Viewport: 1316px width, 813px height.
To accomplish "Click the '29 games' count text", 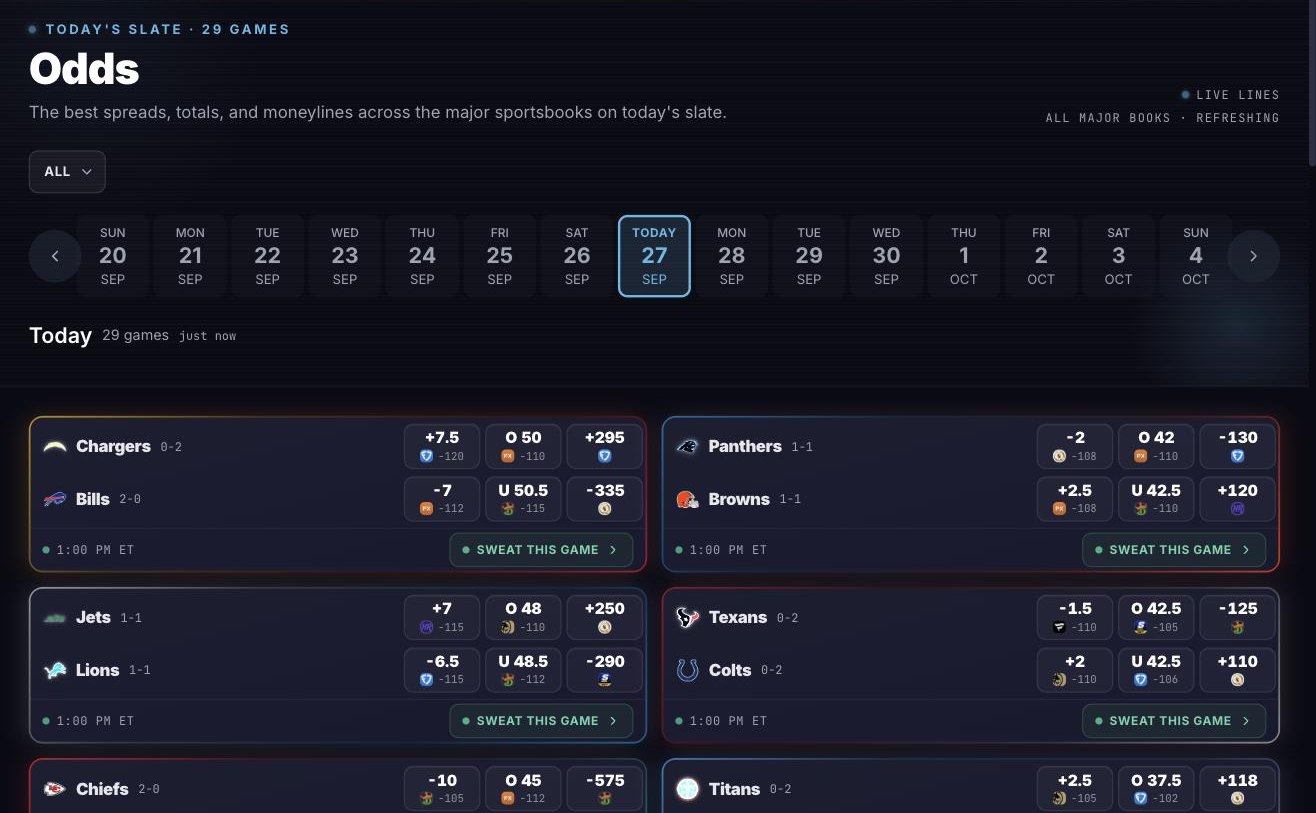I will pyautogui.click(x=135, y=335).
